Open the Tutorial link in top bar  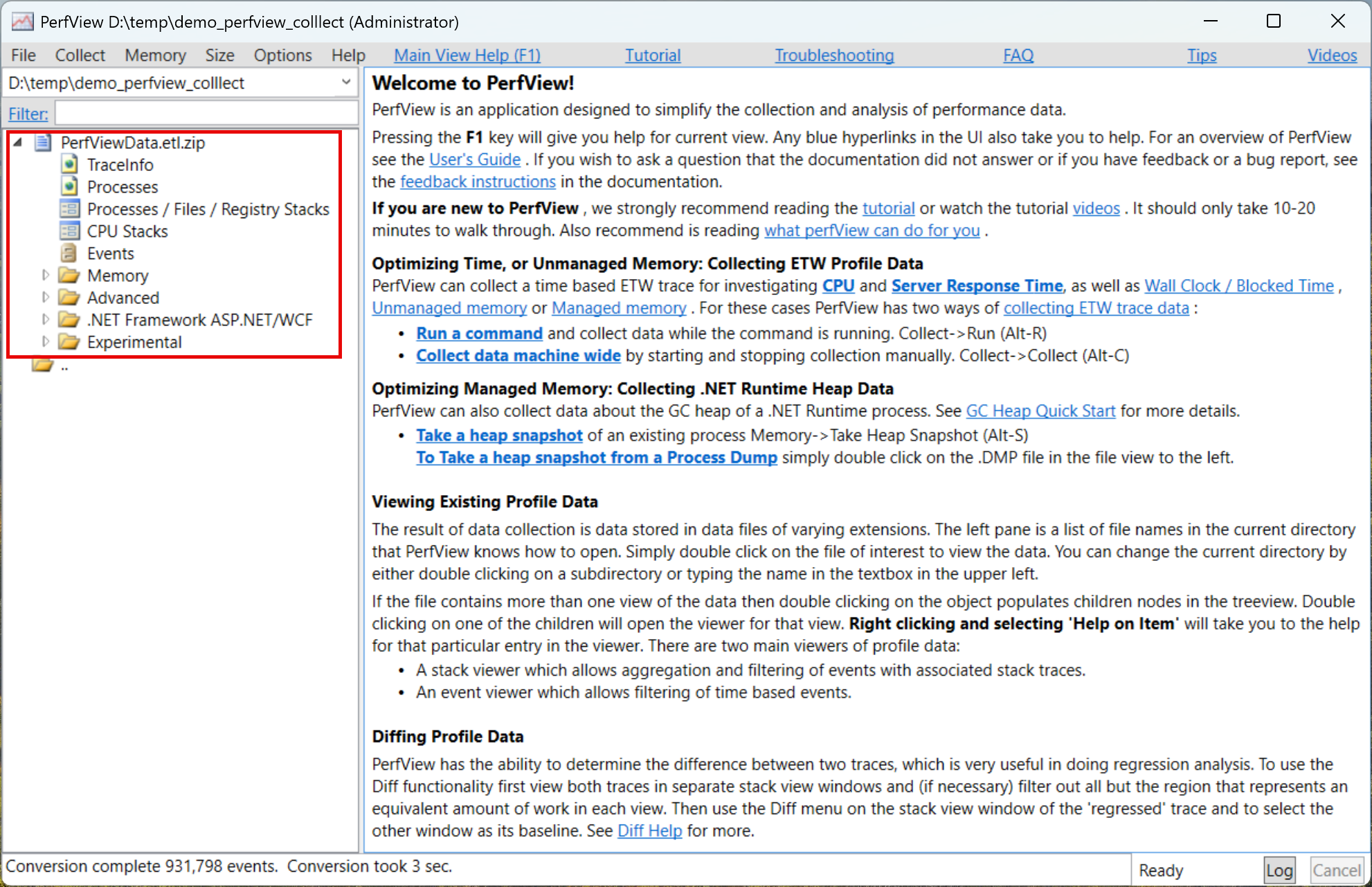click(653, 55)
